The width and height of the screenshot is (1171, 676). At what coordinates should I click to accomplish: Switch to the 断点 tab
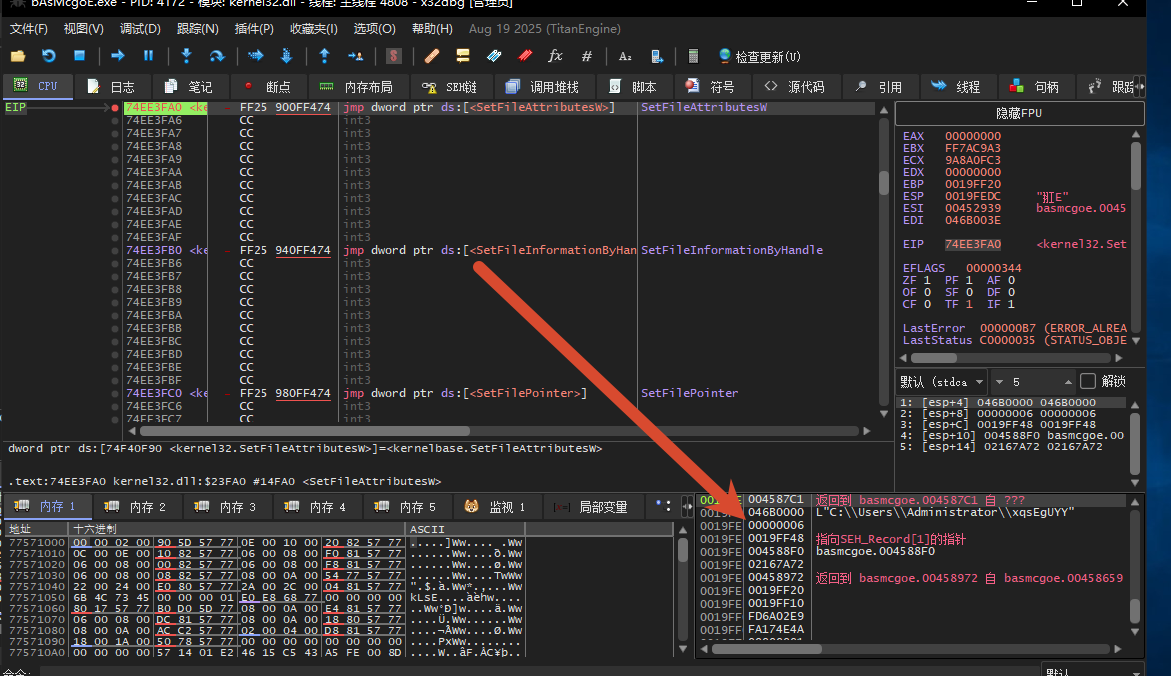pyautogui.click(x=267, y=87)
